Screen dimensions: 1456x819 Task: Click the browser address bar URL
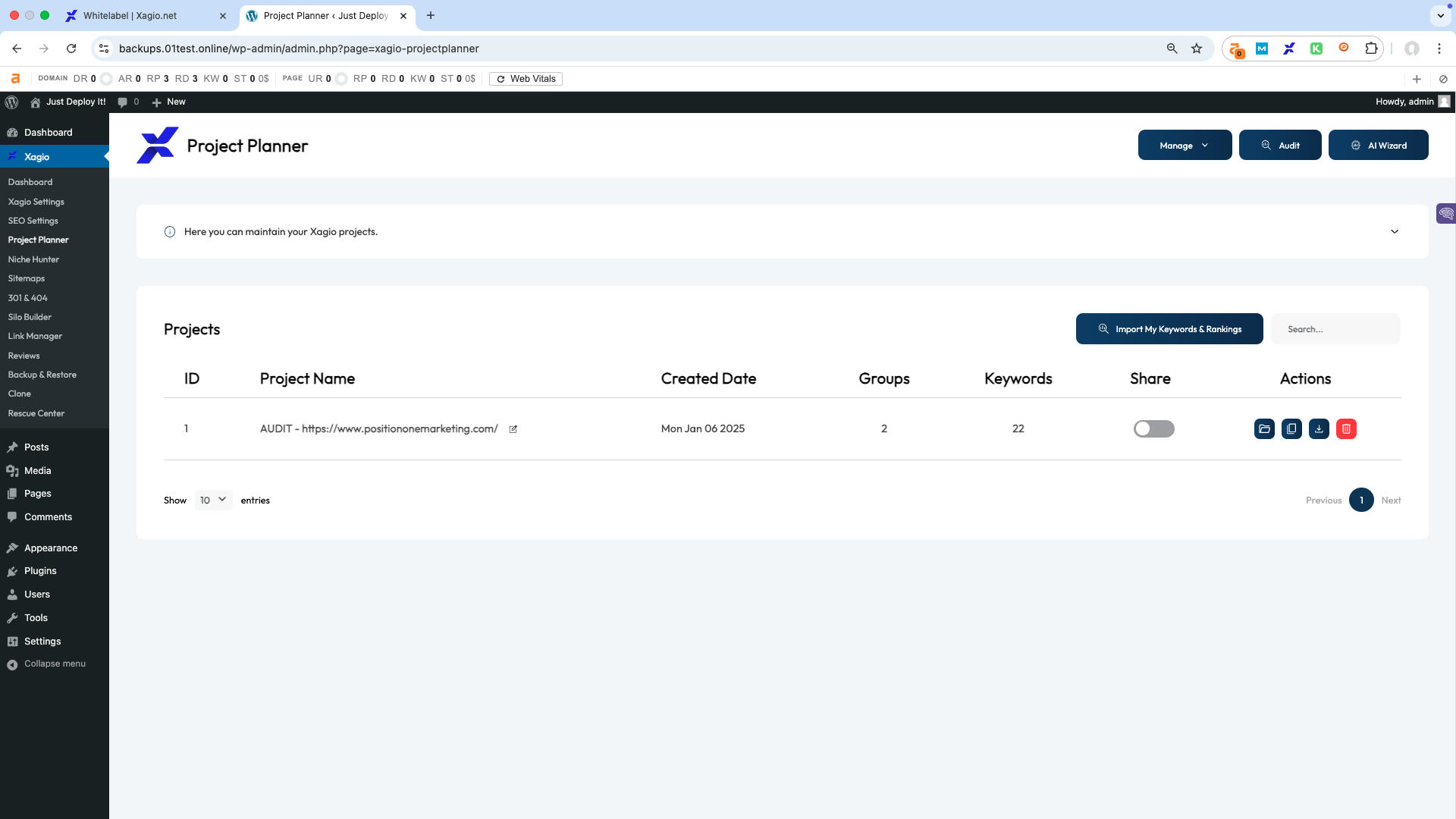click(299, 49)
